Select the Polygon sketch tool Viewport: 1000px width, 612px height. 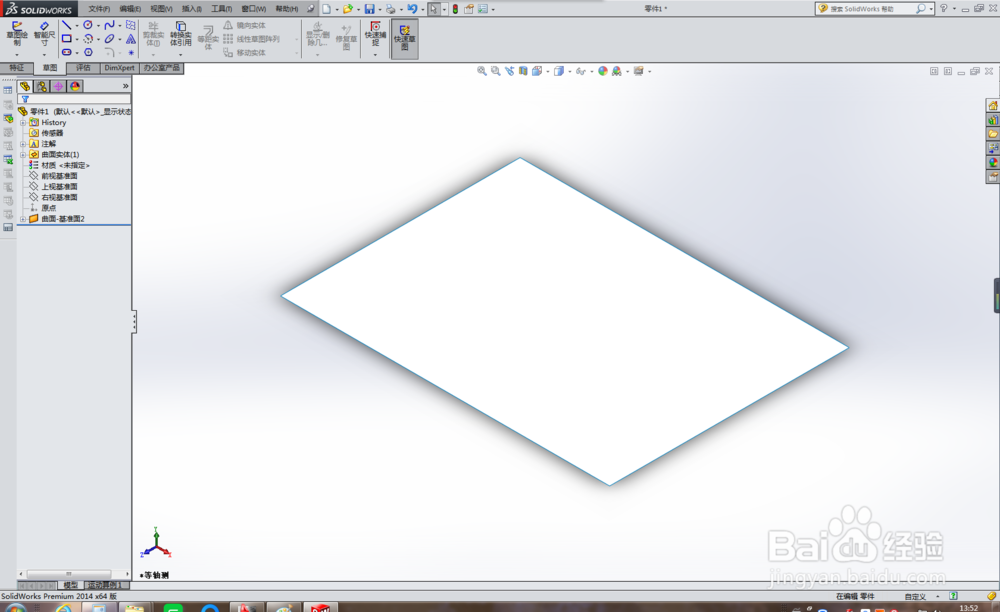click(88, 52)
